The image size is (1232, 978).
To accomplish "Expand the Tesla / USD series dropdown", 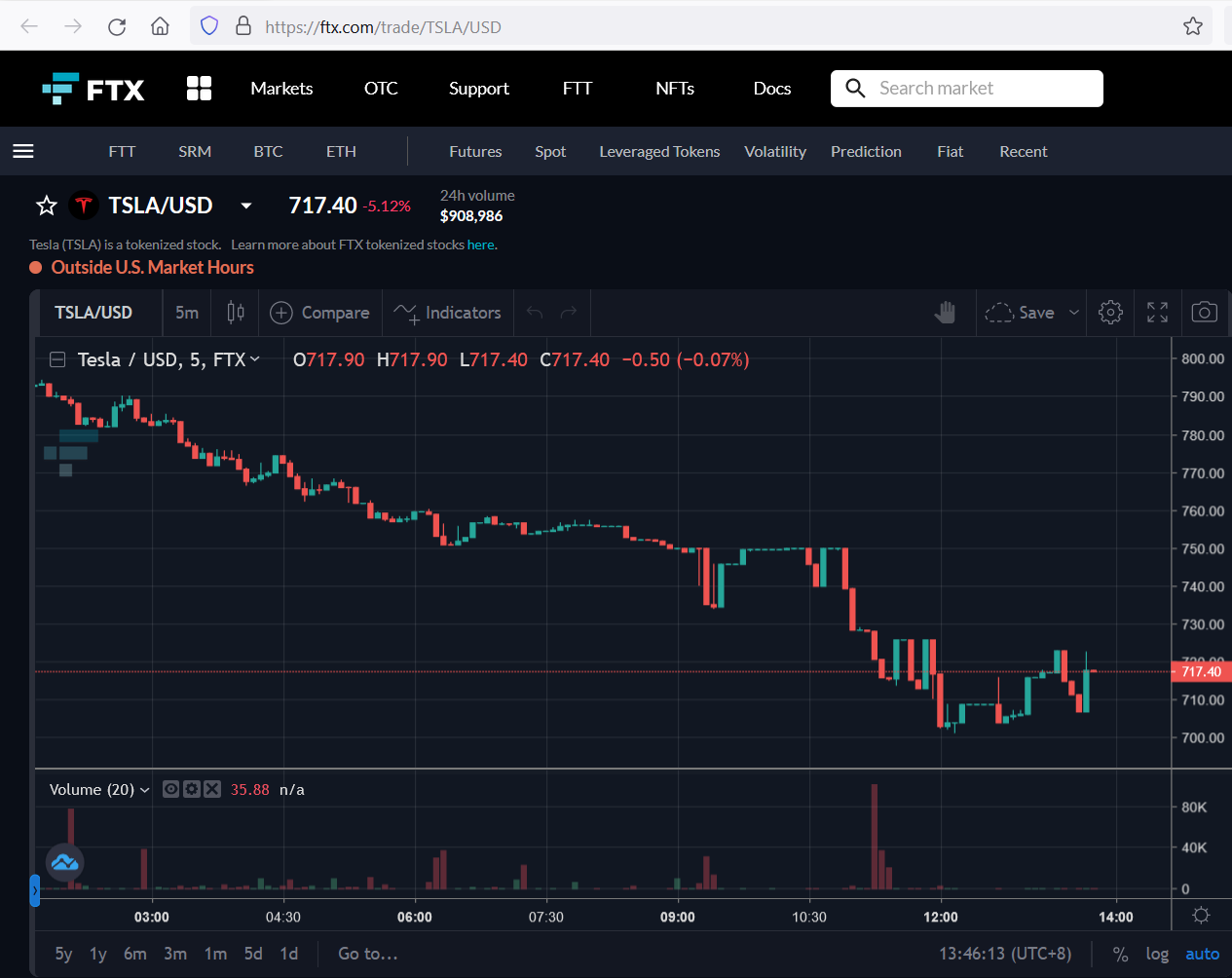I will [x=255, y=359].
